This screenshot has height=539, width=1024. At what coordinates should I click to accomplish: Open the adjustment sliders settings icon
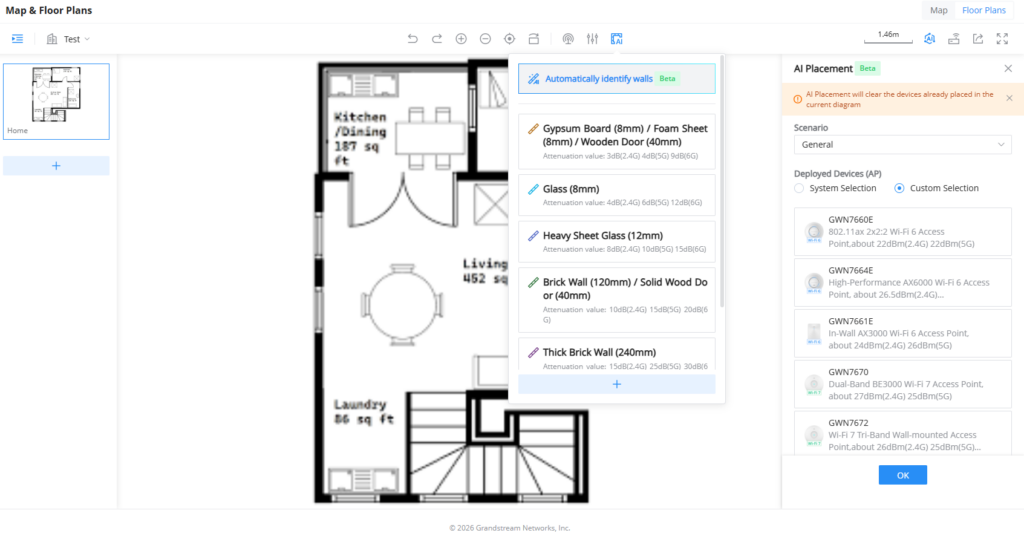point(592,39)
